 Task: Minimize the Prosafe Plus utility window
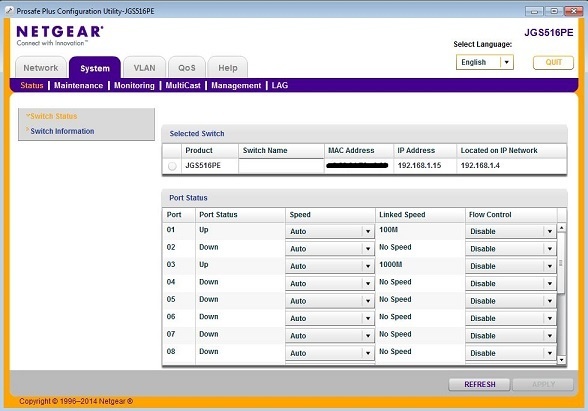[534, 11]
